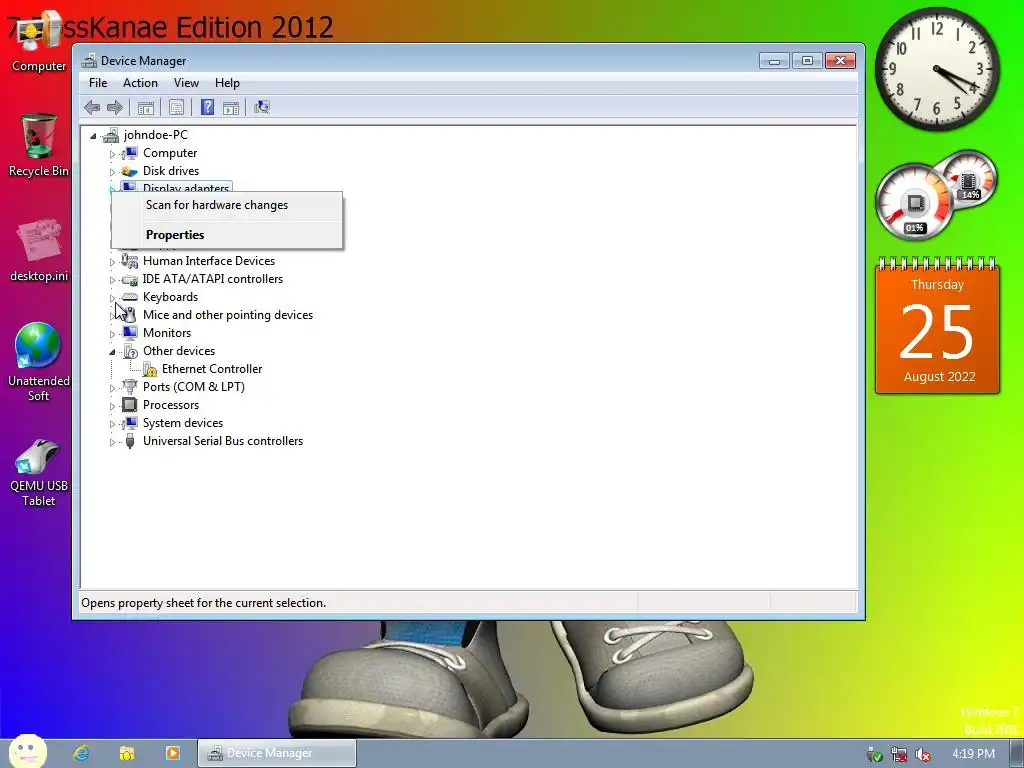
Task: Click the network status tray icon
Action: tap(899, 754)
